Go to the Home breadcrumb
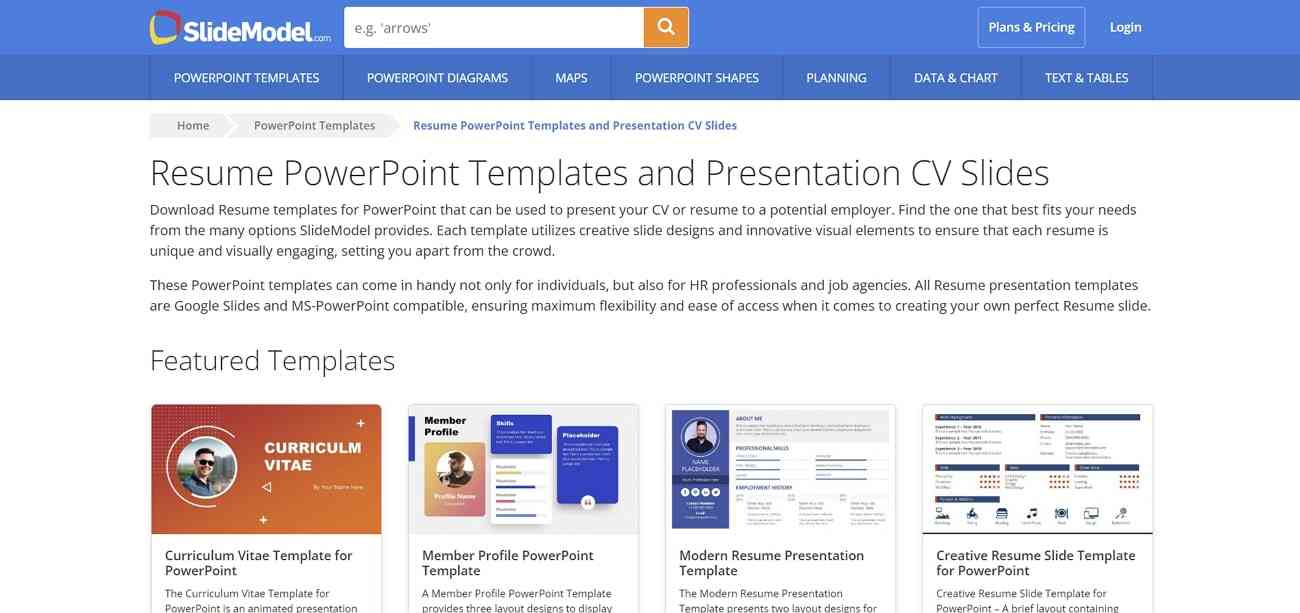 (193, 126)
